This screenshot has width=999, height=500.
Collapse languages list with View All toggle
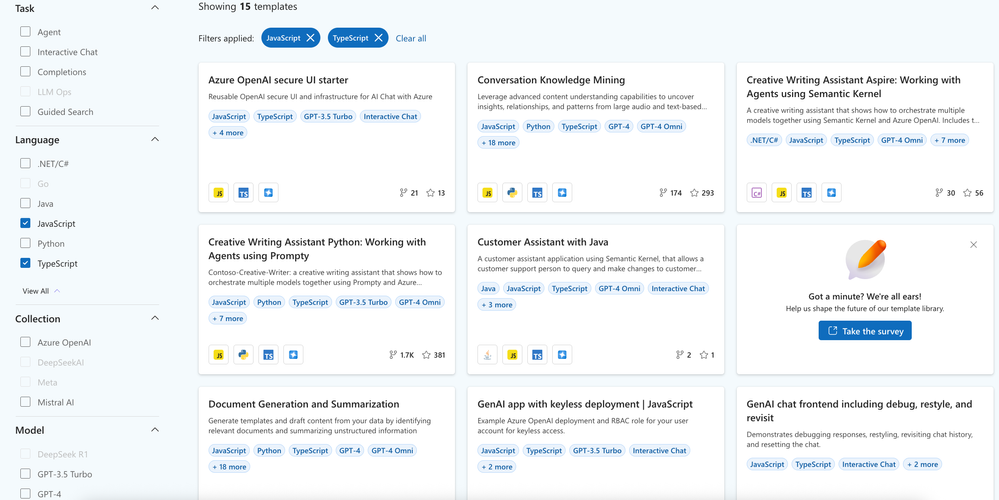point(41,291)
